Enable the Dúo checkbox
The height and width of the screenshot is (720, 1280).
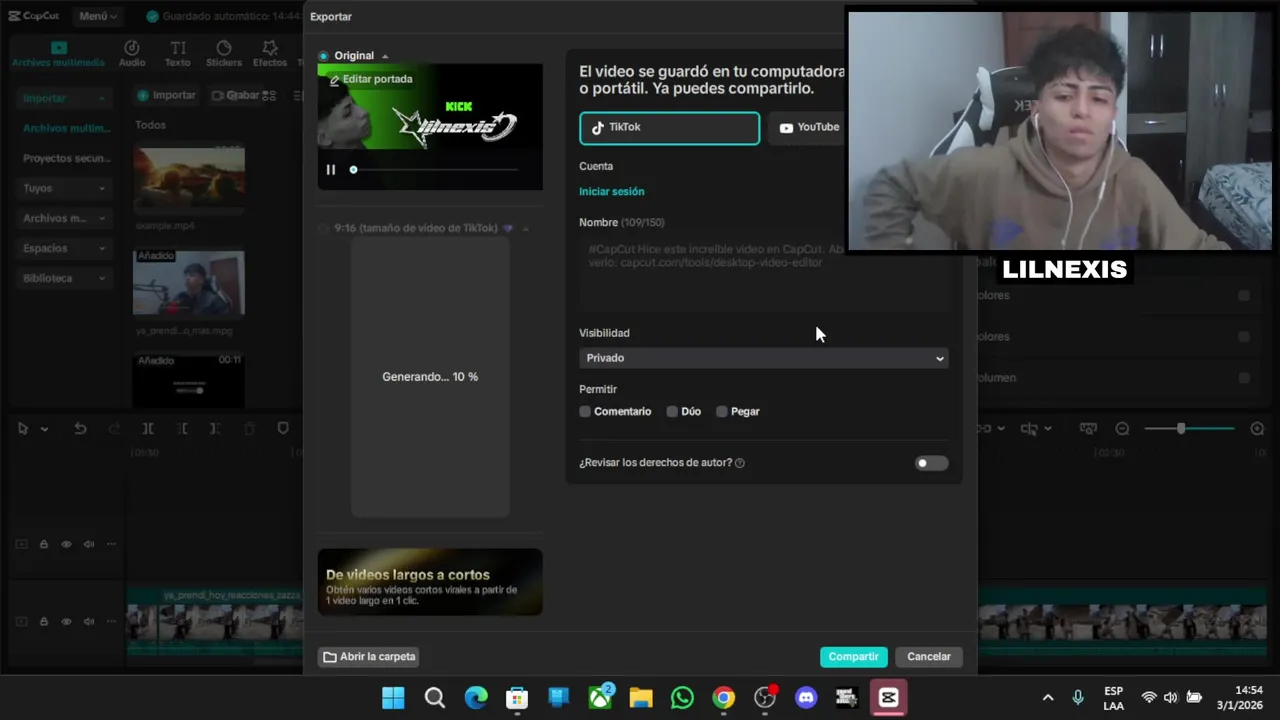[672, 412]
